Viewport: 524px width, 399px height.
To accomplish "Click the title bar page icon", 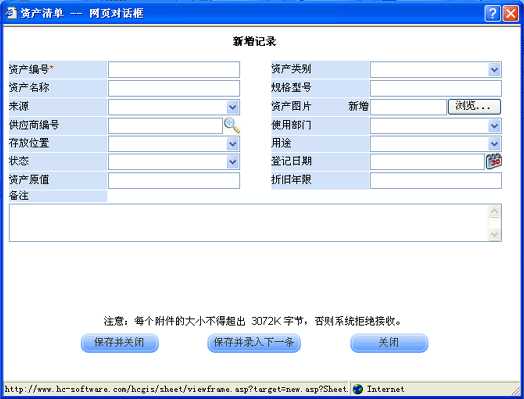I will click(11, 13).
